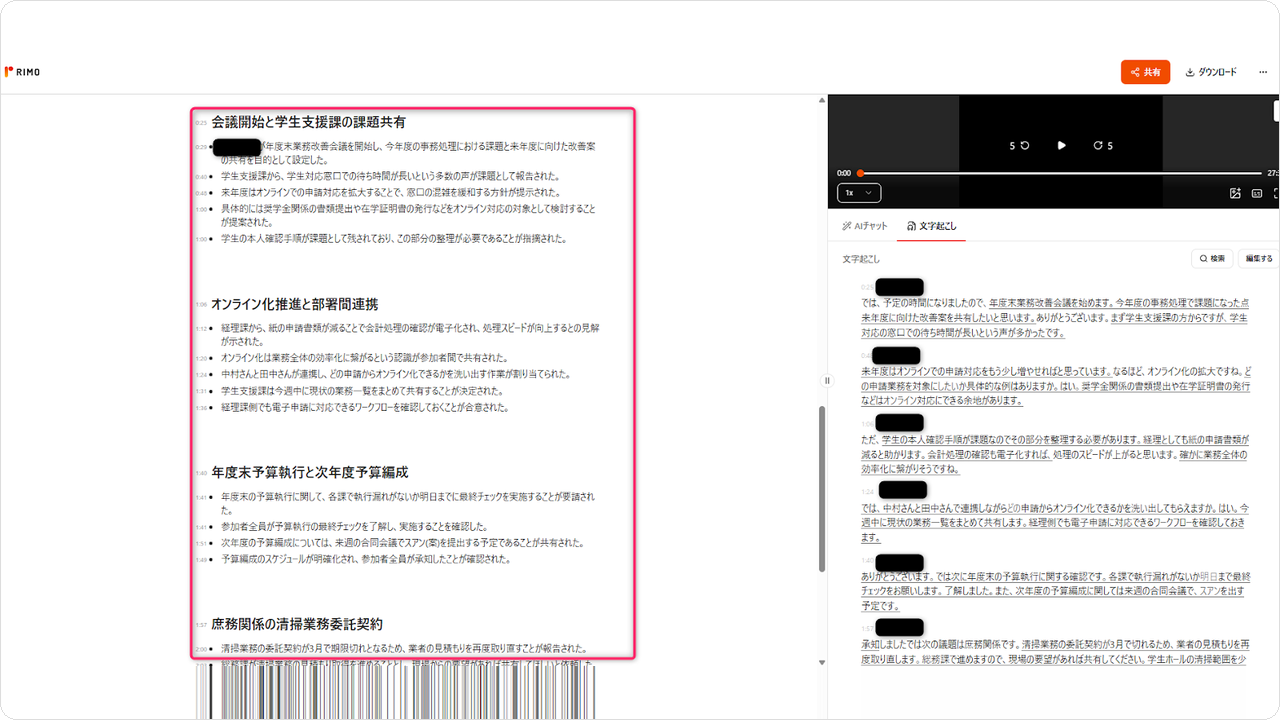Skip forward 5 seconds
This screenshot has height=720, width=1280.
click(1103, 145)
